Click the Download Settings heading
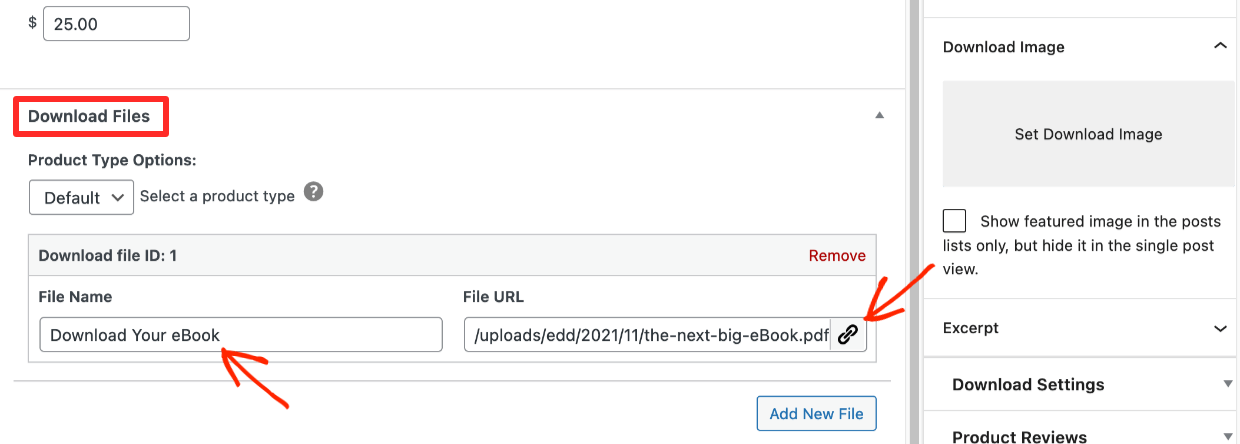Image resolution: width=1240 pixels, height=444 pixels. (1028, 385)
